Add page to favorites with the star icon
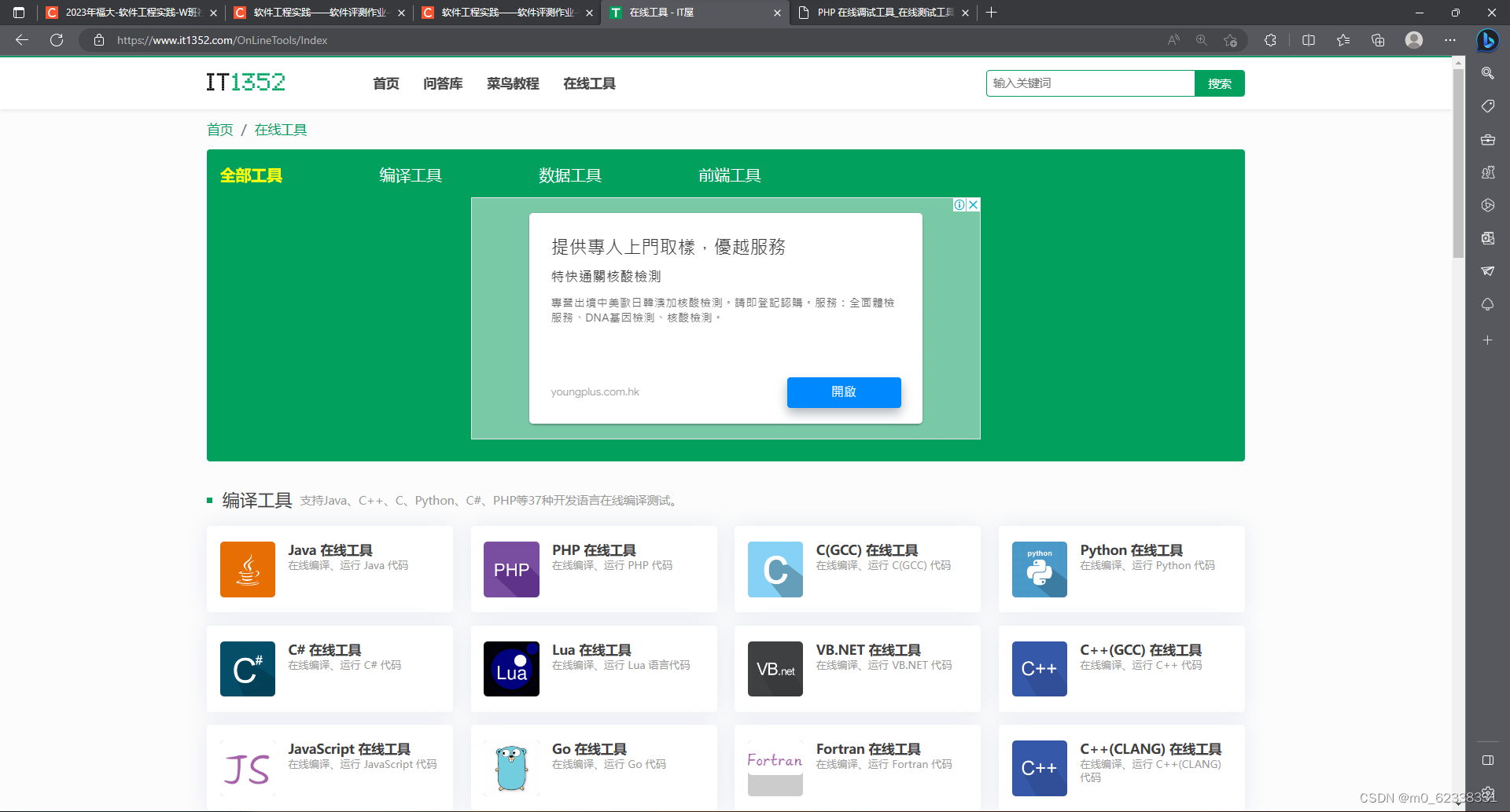 coord(1231,40)
